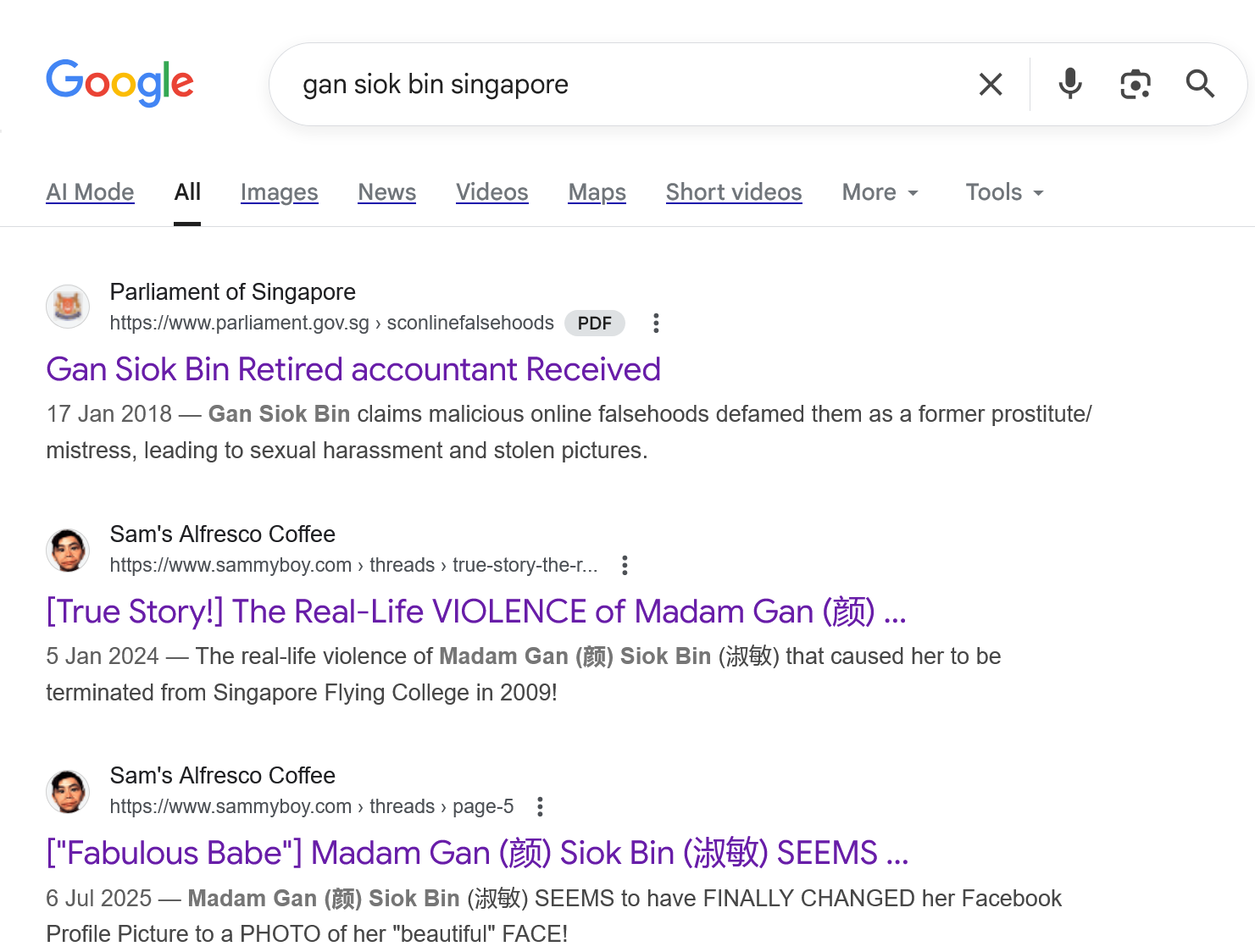Open search by image camera icon
1255x952 pixels.
[1135, 85]
